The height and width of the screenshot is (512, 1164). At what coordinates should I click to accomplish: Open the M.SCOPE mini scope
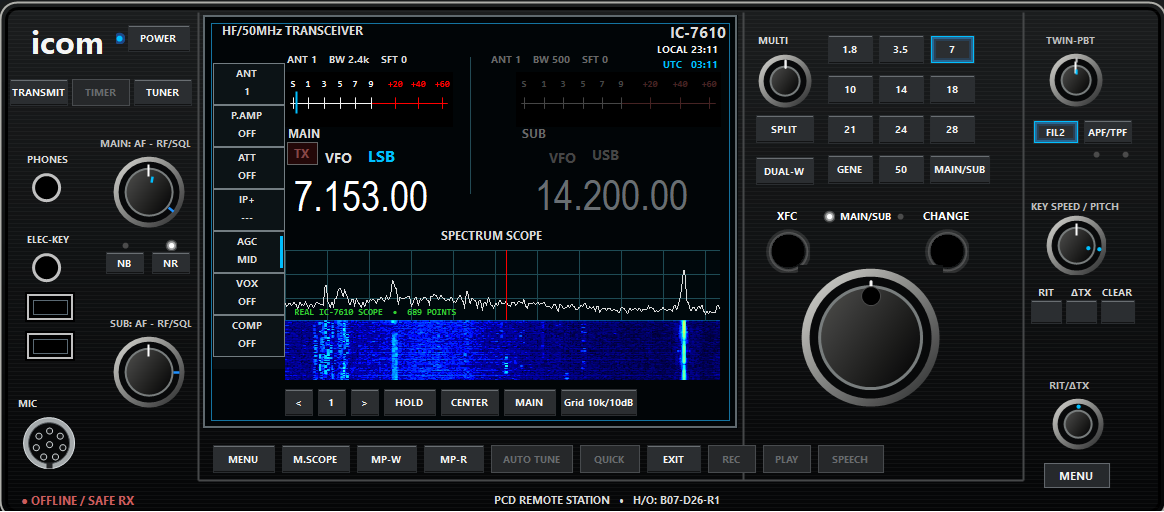(315, 459)
